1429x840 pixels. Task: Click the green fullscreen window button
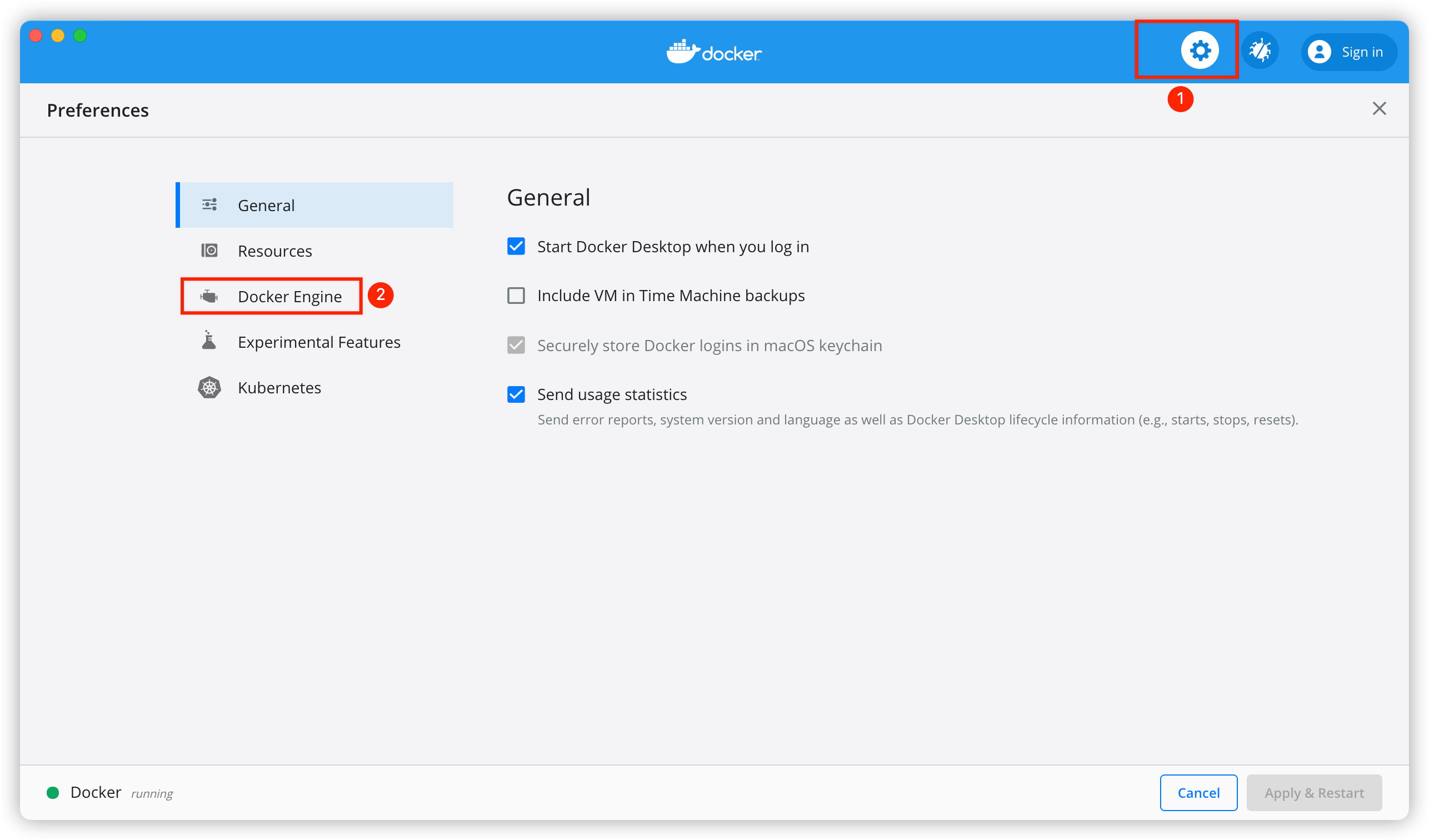click(80, 36)
